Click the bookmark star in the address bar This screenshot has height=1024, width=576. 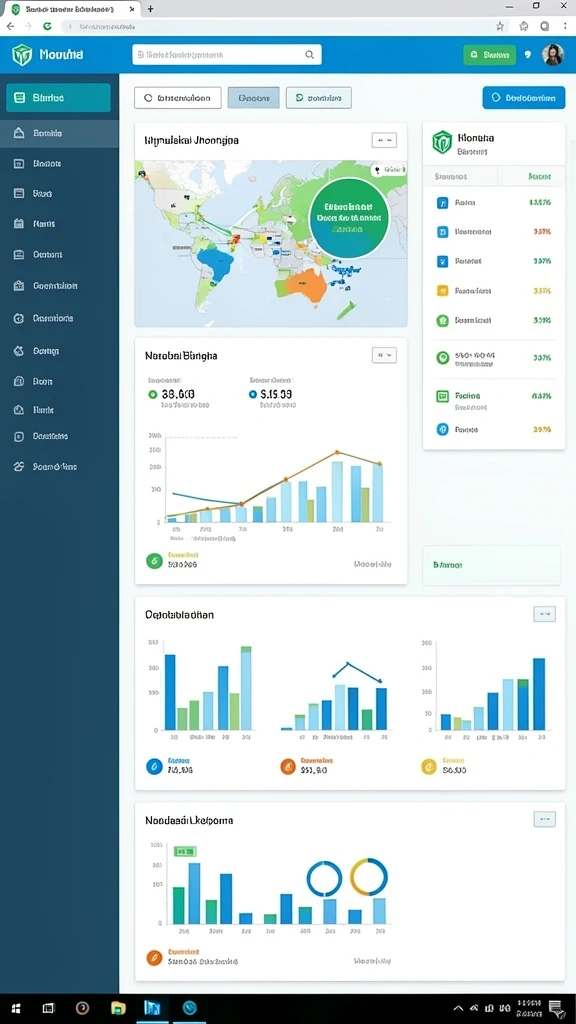click(x=500, y=26)
